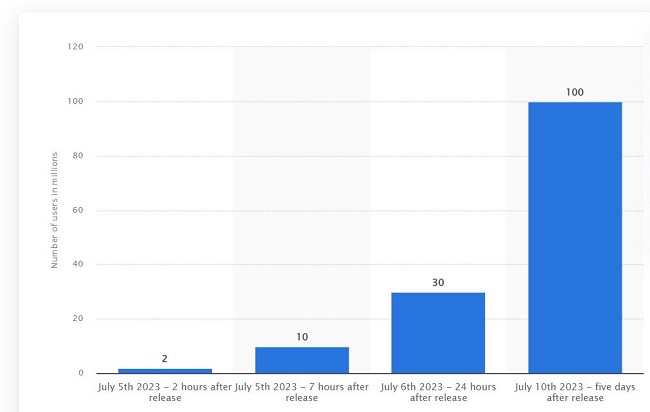
Task: Click the bar for 2 hours after release
Action: (x=165, y=371)
